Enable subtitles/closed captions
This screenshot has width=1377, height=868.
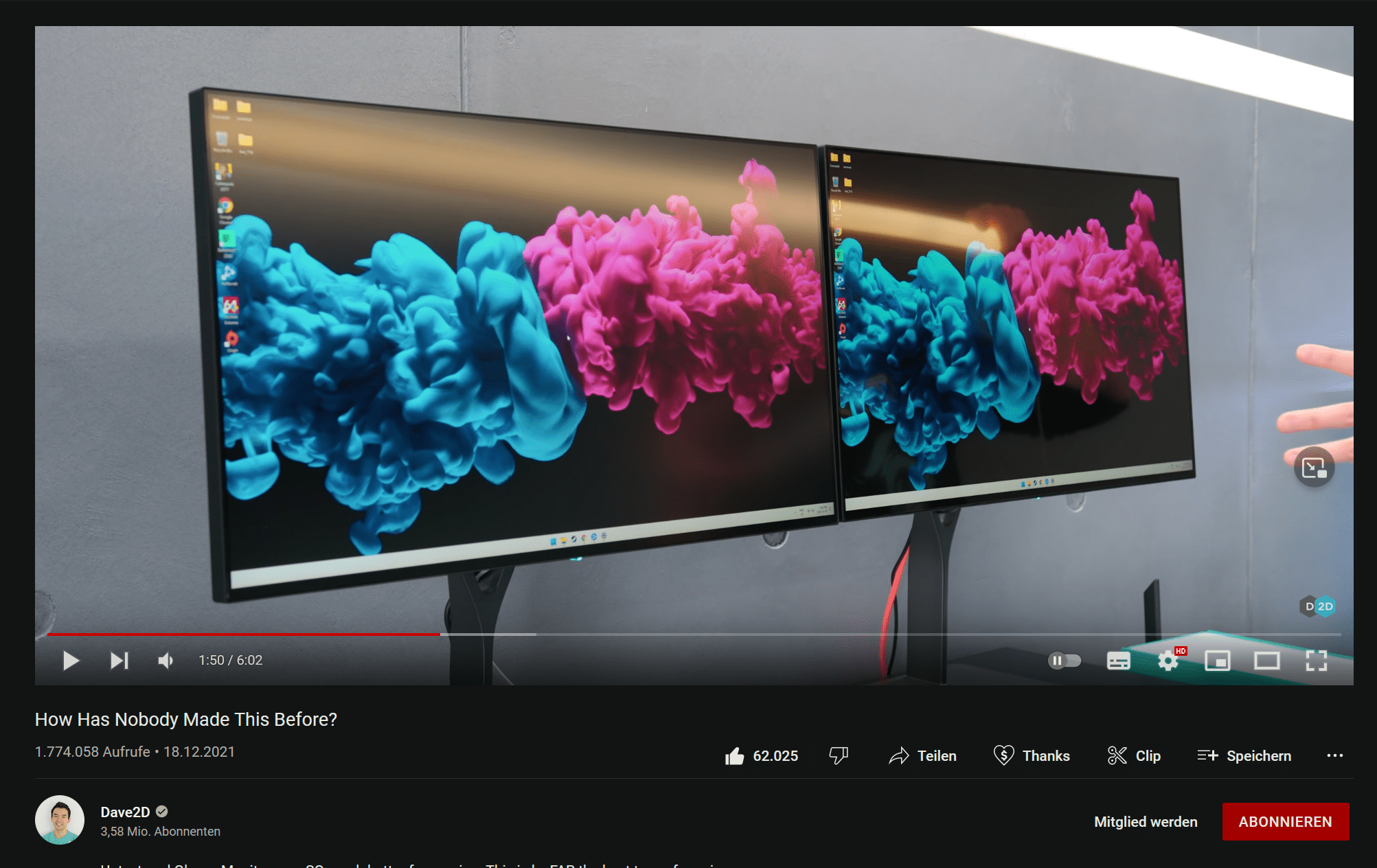tap(1118, 661)
